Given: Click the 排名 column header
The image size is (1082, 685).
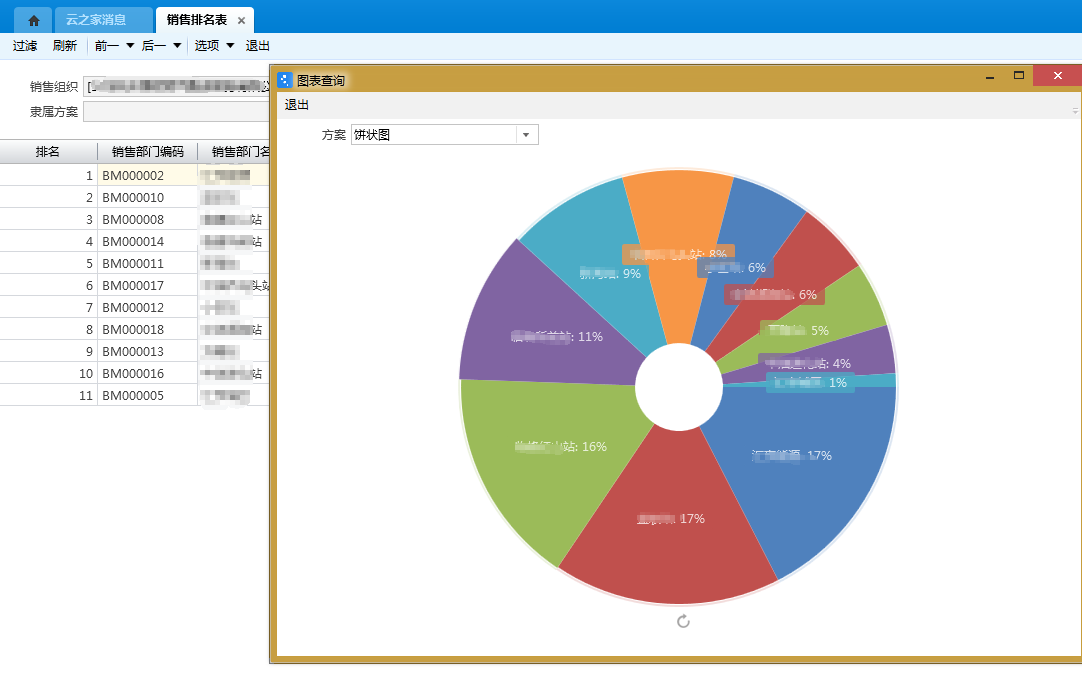Looking at the screenshot, I should pos(48,152).
